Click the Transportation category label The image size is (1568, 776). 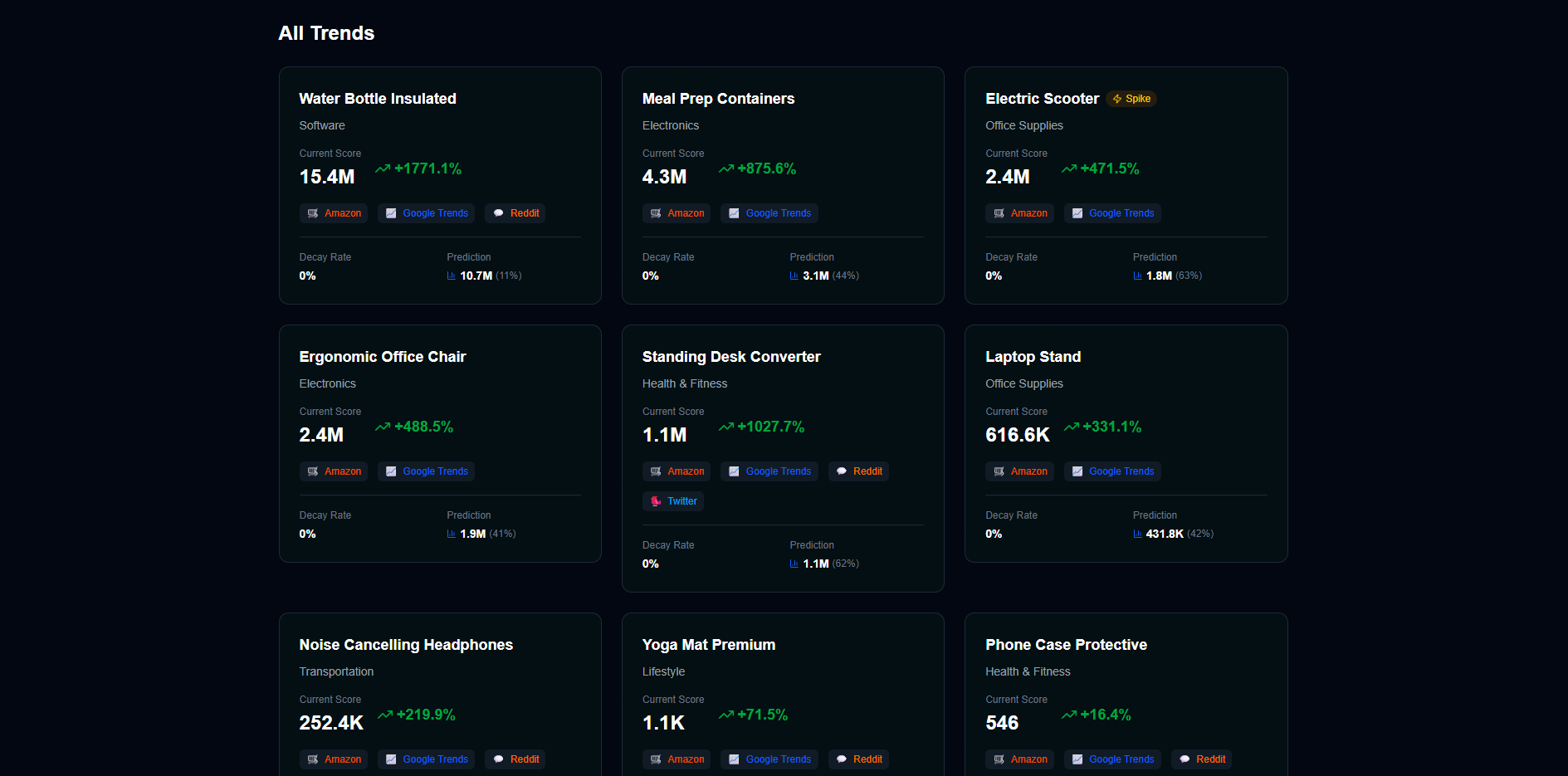336,671
